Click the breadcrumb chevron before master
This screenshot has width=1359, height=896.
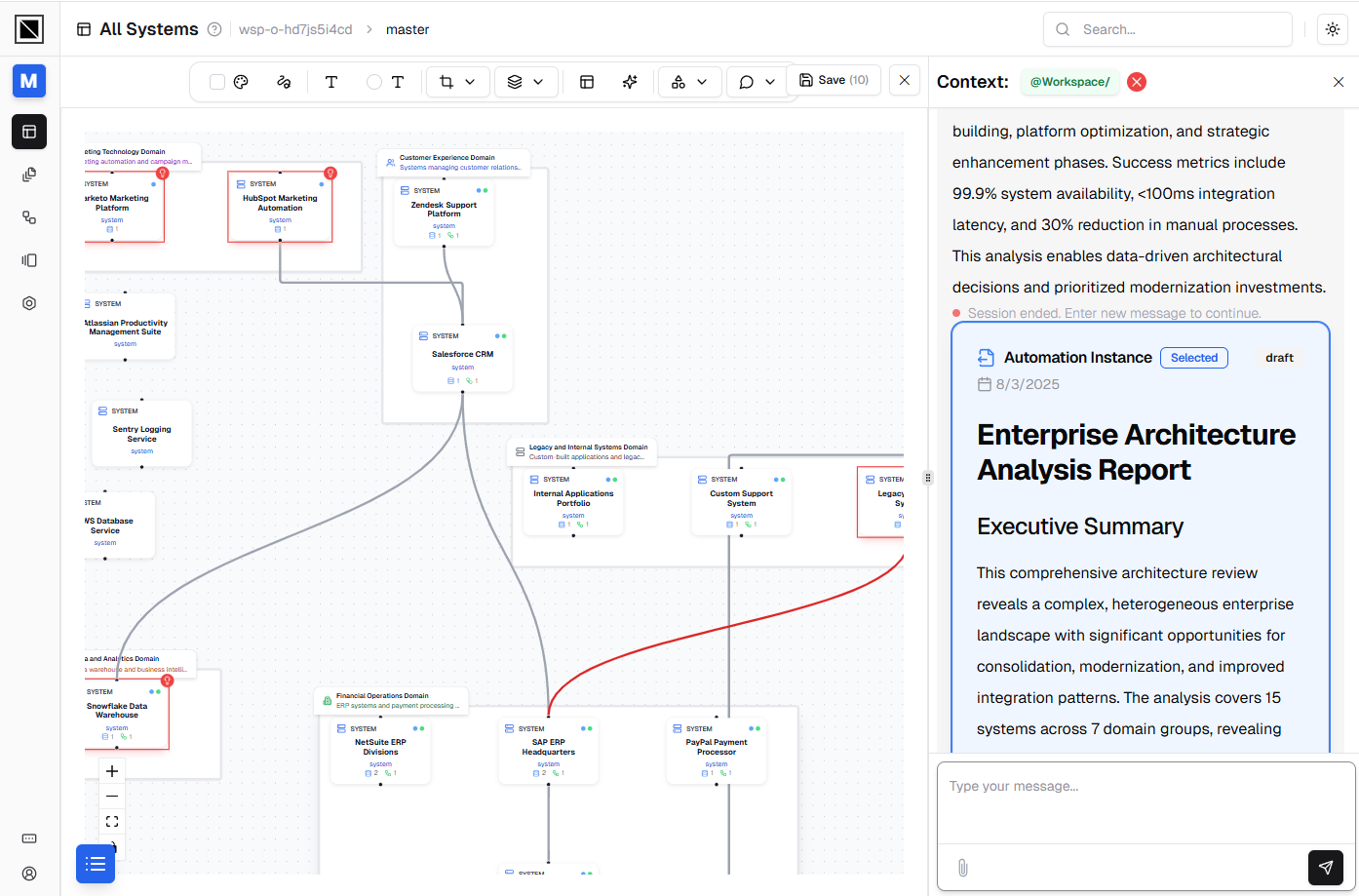click(369, 29)
